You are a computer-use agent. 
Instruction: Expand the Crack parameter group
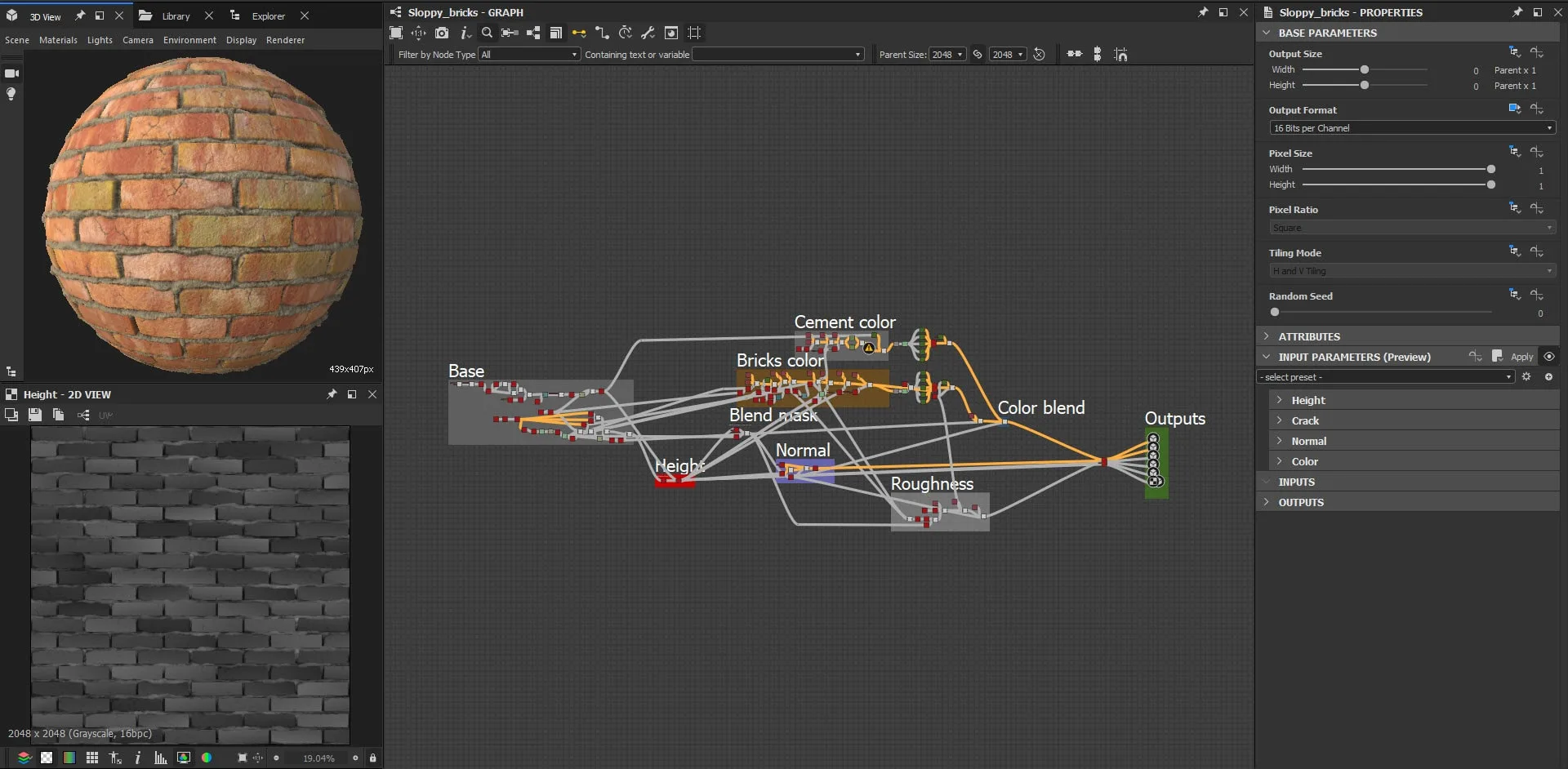coord(1304,420)
